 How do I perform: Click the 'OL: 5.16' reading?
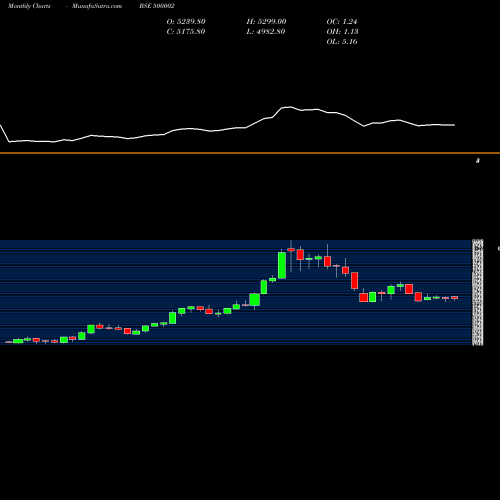click(342, 41)
